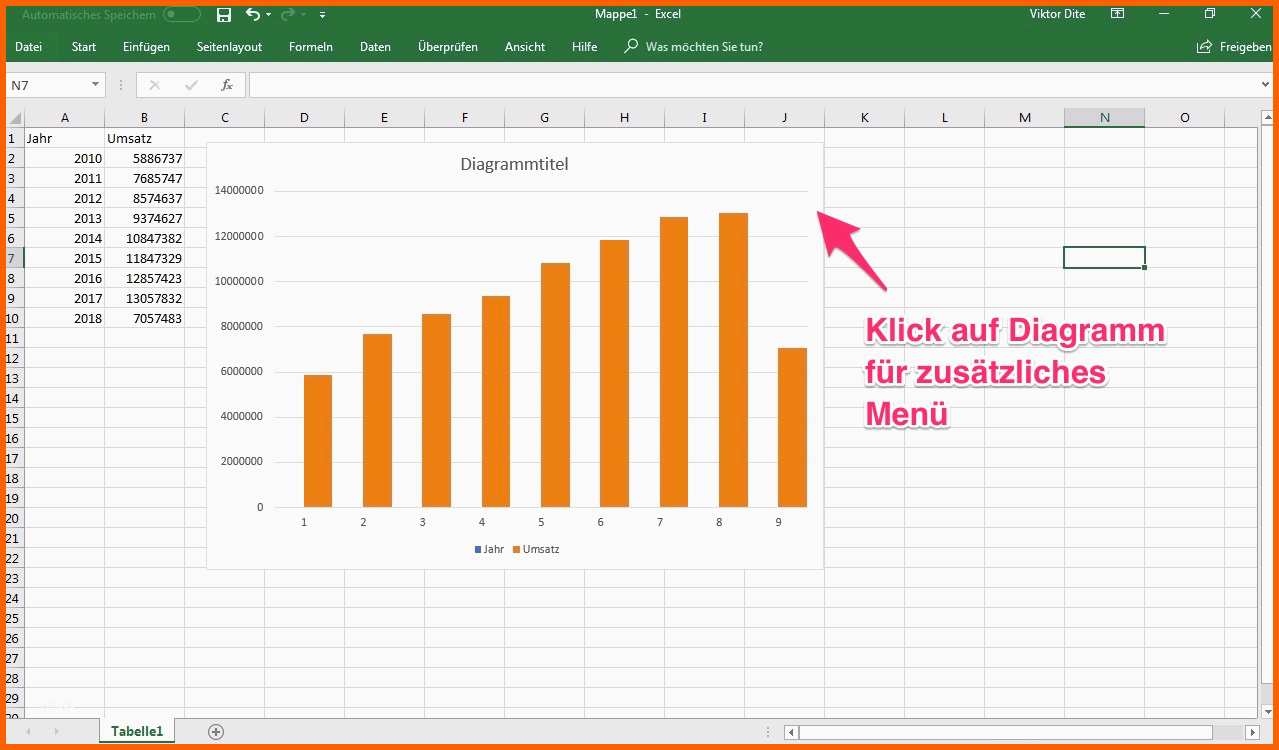This screenshot has width=1279, height=750.
Task: Open the Einfügen ribbon tab
Action: pyautogui.click(x=146, y=47)
